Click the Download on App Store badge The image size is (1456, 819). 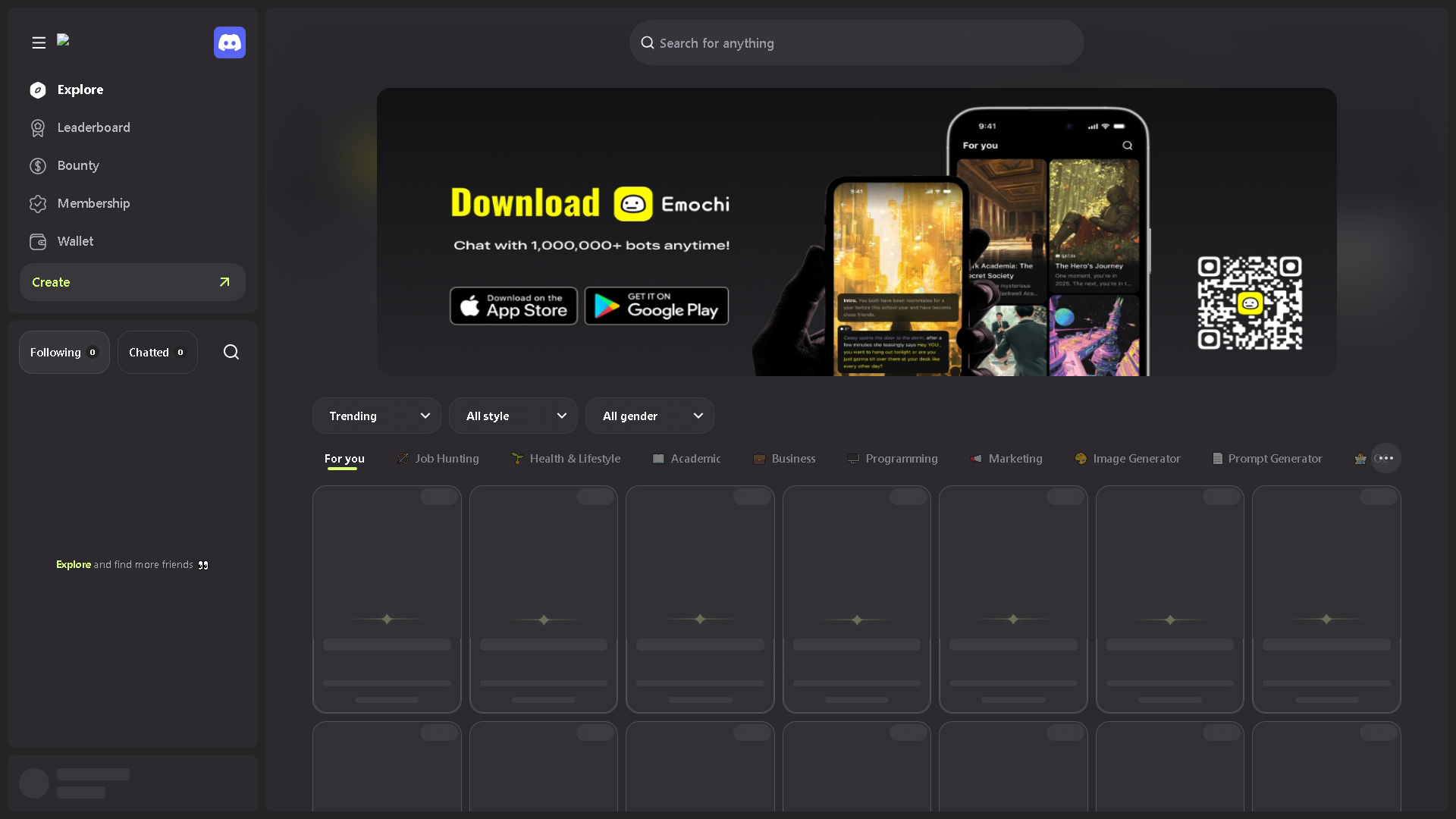point(513,306)
